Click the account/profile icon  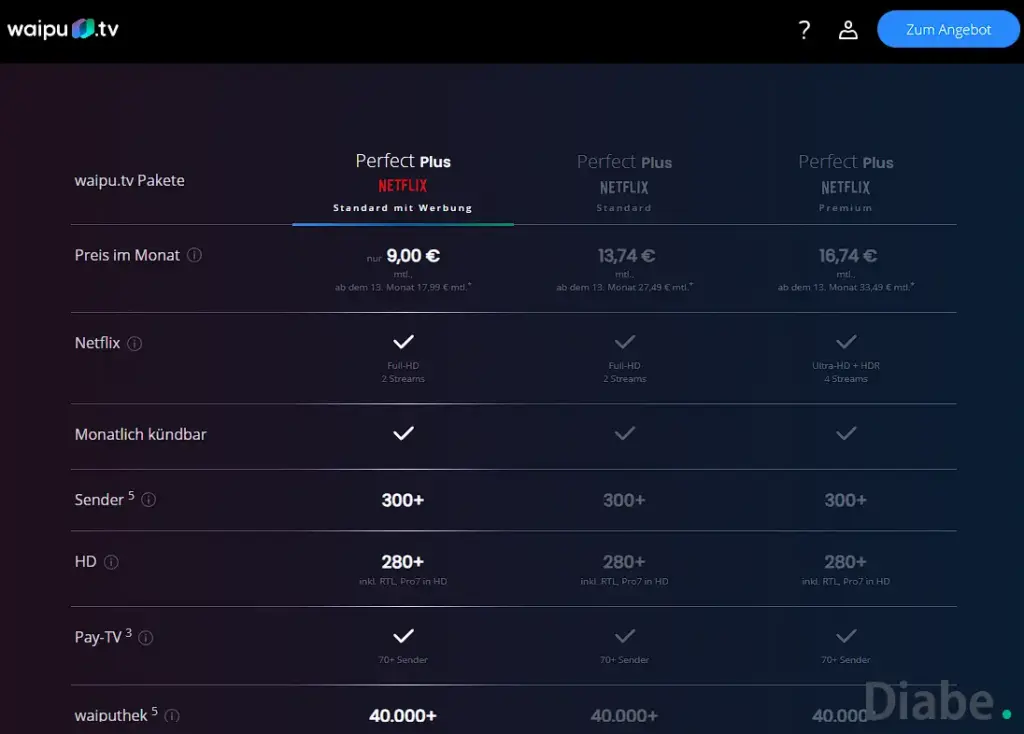click(x=848, y=30)
